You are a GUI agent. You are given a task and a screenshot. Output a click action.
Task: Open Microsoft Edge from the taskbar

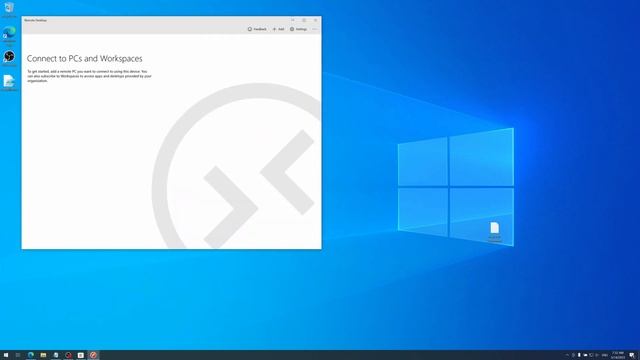click(x=31, y=355)
